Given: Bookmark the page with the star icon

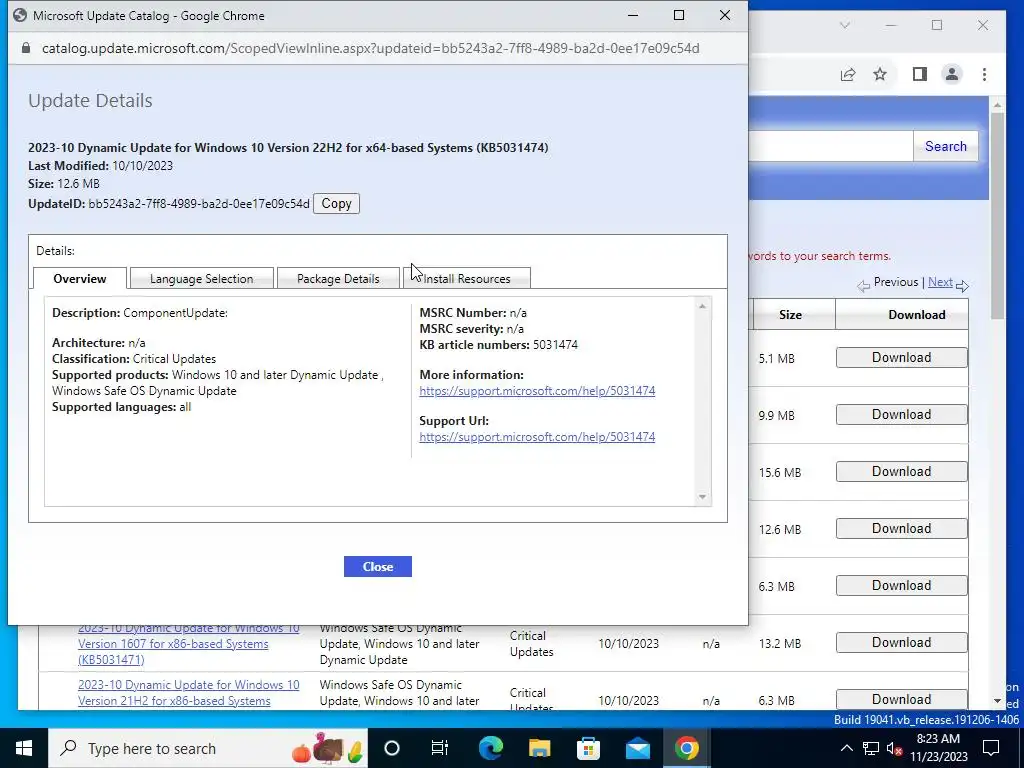Looking at the screenshot, I should [880, 74].
